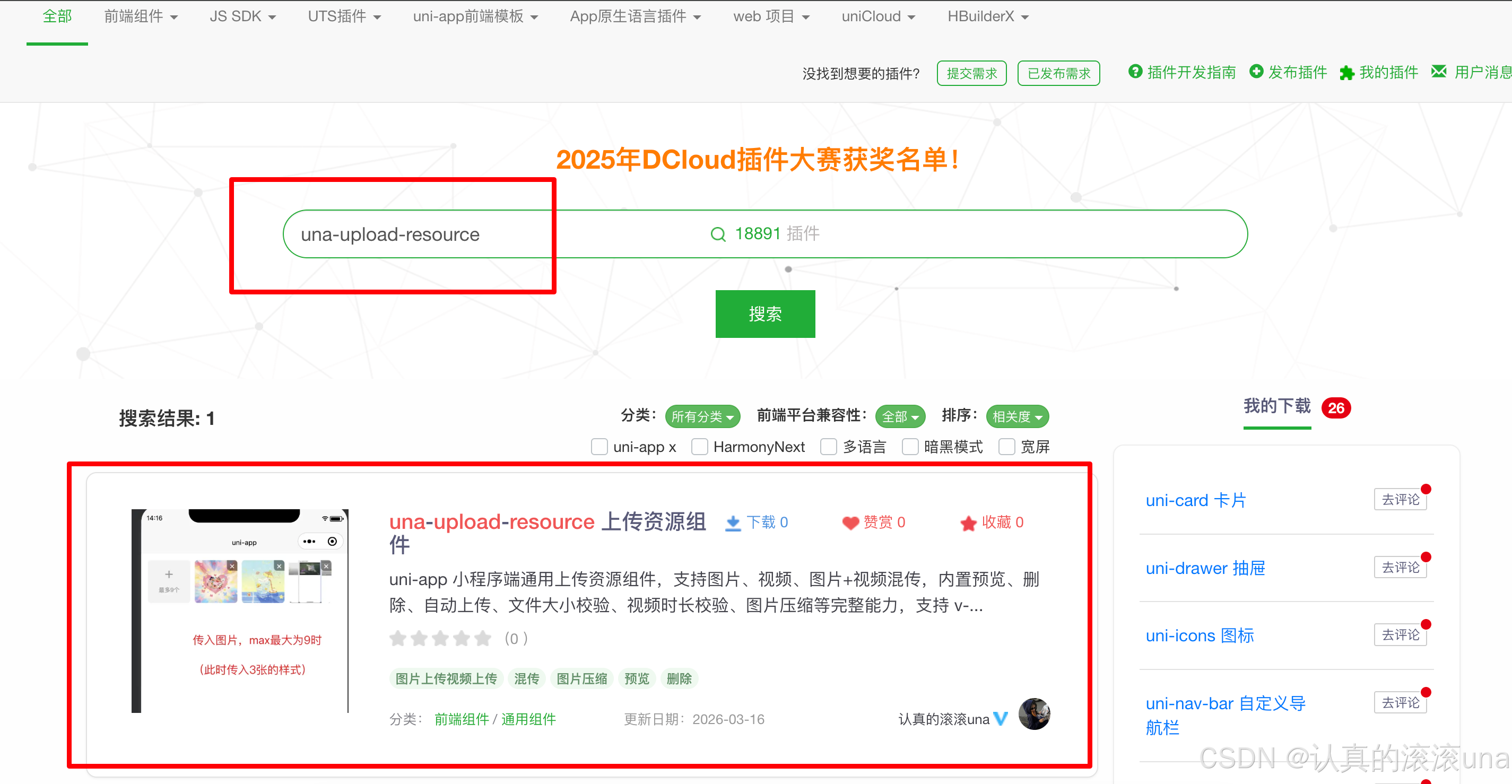Open the 前端平台兼容性 全部 dropdown
The width and height of the screenshot is (1512, 784).
click(900, 416)
